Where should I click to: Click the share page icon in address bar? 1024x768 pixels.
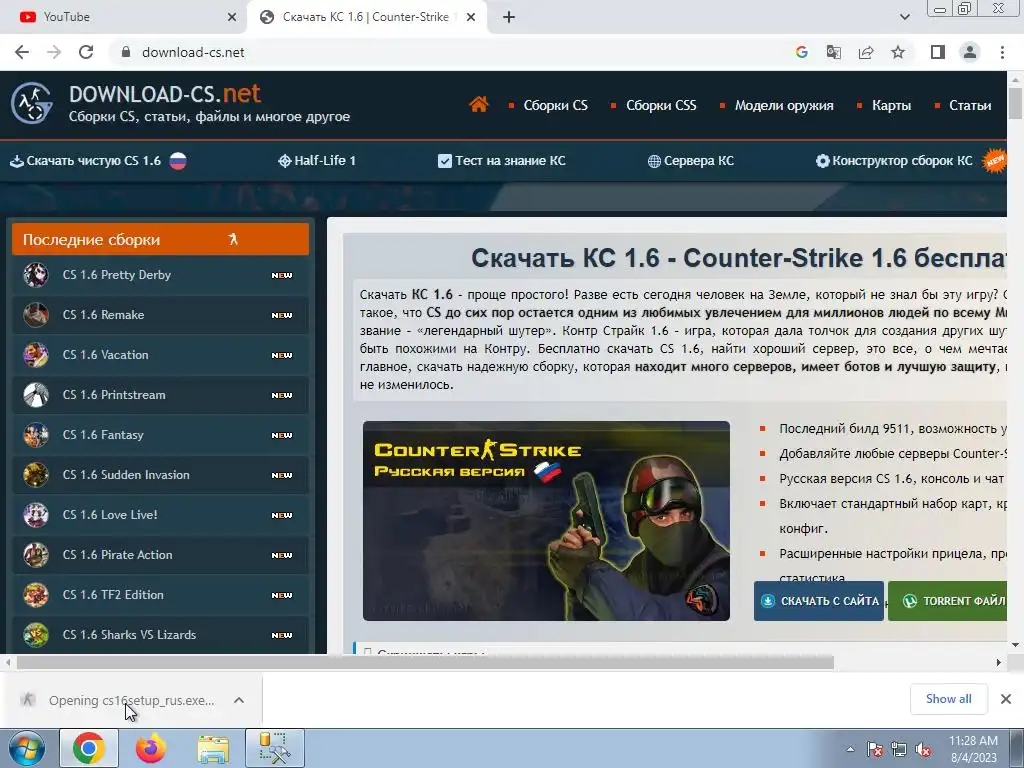click(866, 52)
